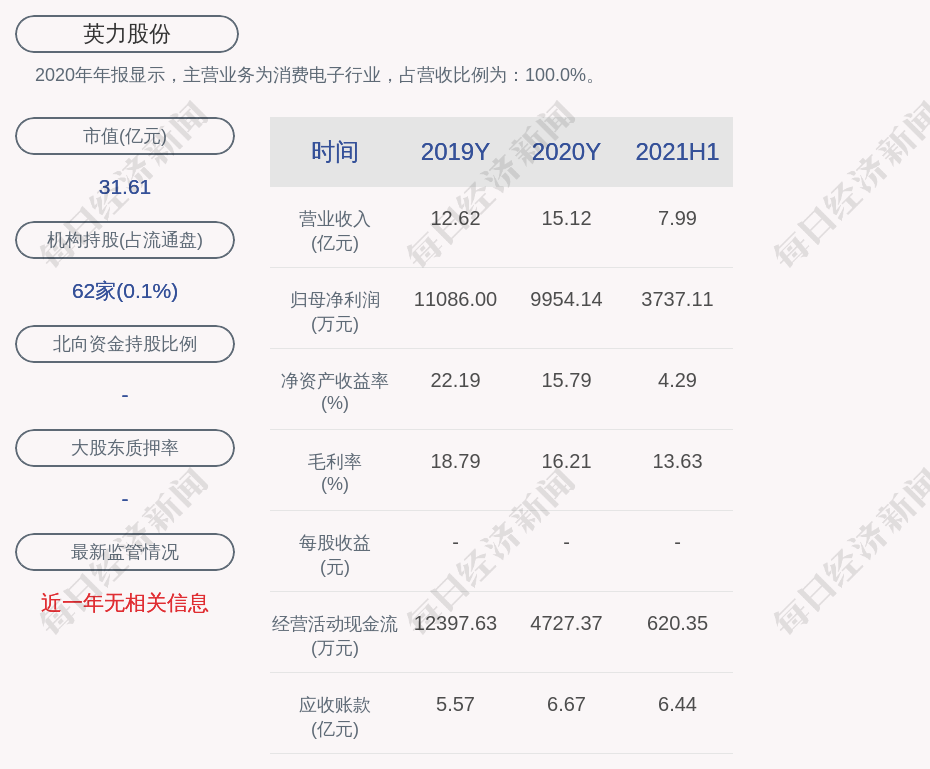Click the net profit value 3737.11
Image resolution: width=930 pixels, height=769 pixels.
(677, 299)
